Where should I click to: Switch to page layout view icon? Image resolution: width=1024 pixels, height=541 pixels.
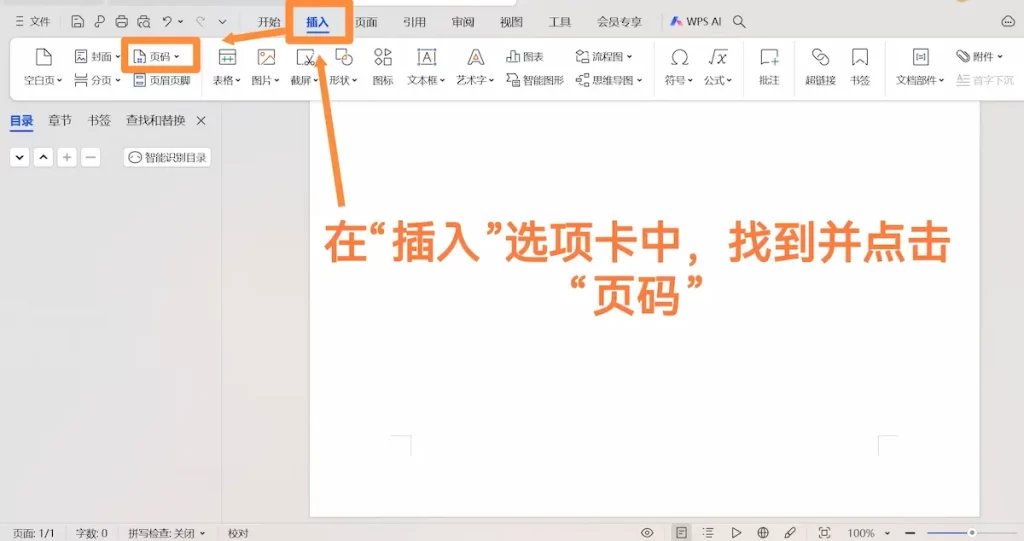(x=681, y=533)
